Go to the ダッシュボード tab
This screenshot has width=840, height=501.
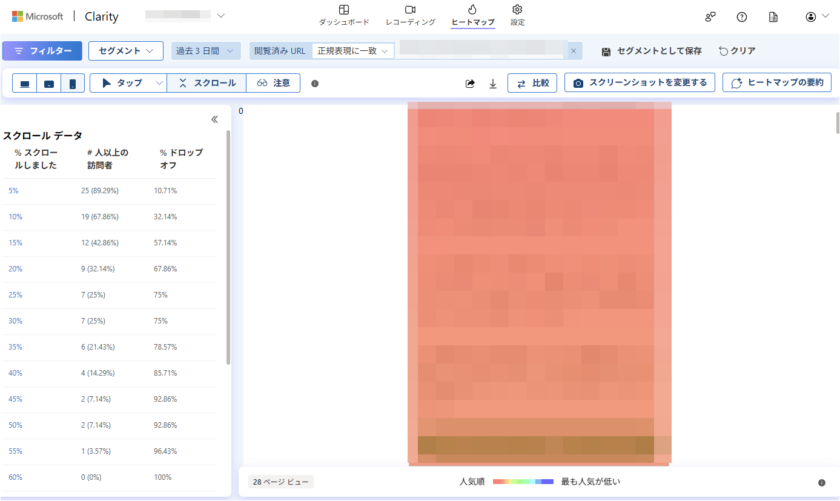pyautogui.click(x=344, y=15)
